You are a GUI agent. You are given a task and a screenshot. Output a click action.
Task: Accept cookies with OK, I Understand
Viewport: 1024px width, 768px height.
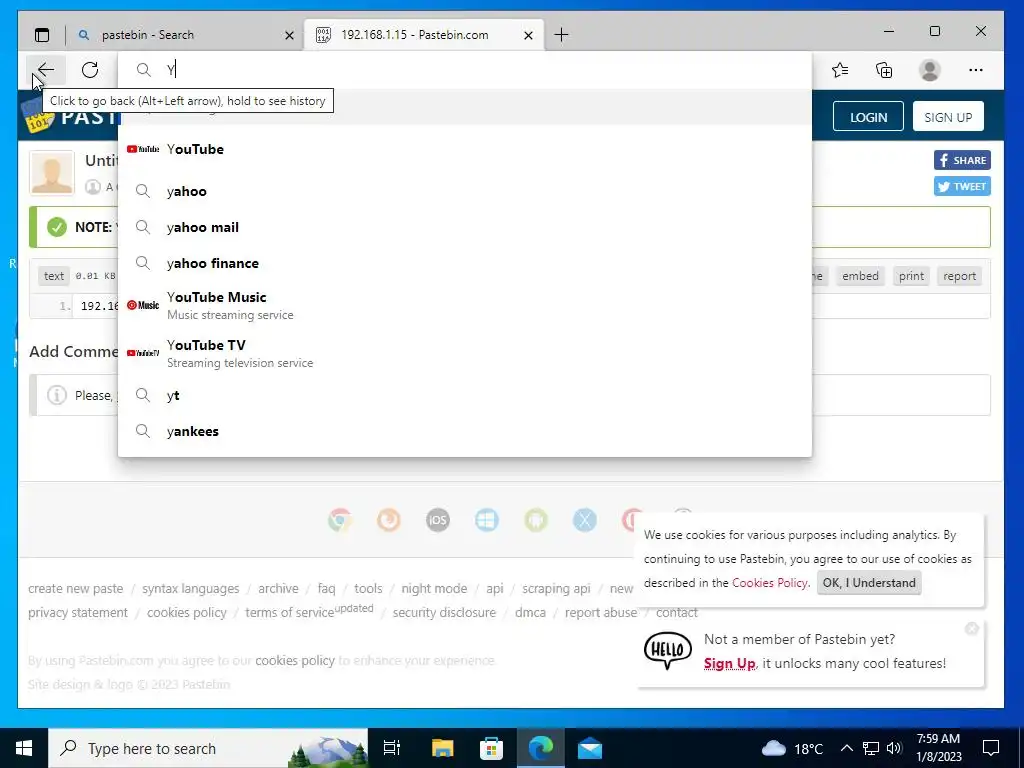(869, 583)
